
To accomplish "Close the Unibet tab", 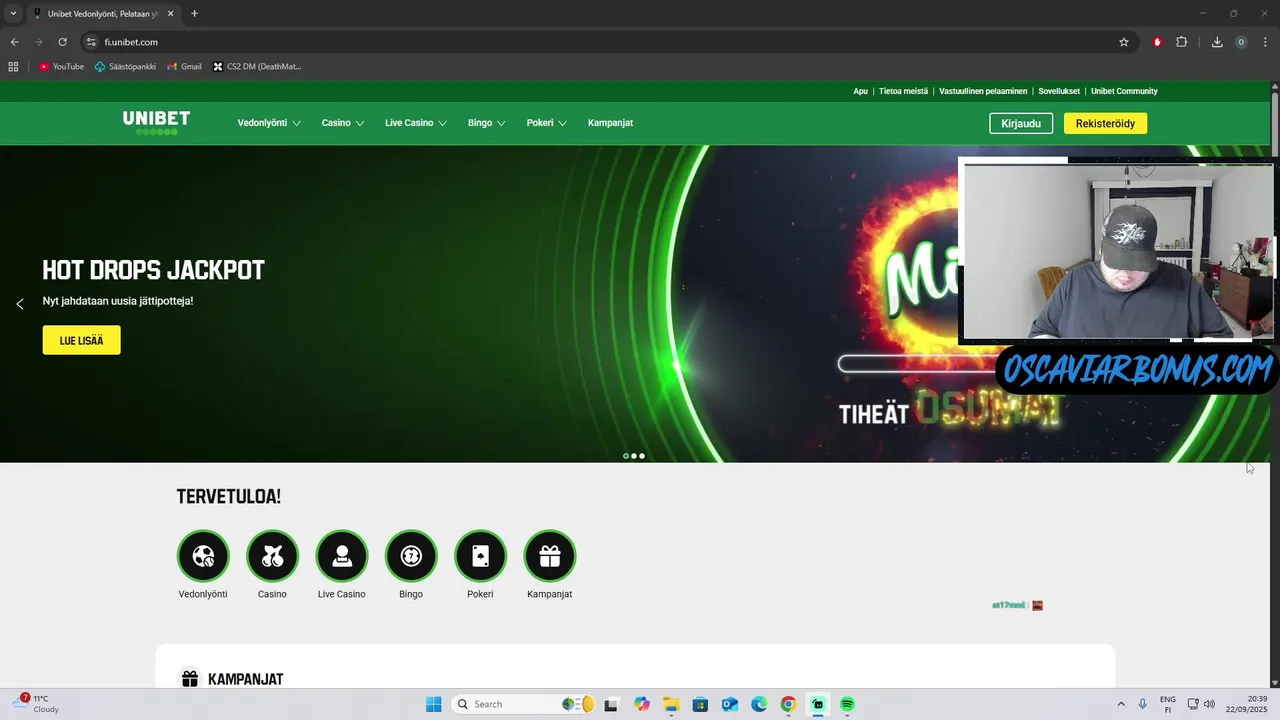I will click(171, 14).
